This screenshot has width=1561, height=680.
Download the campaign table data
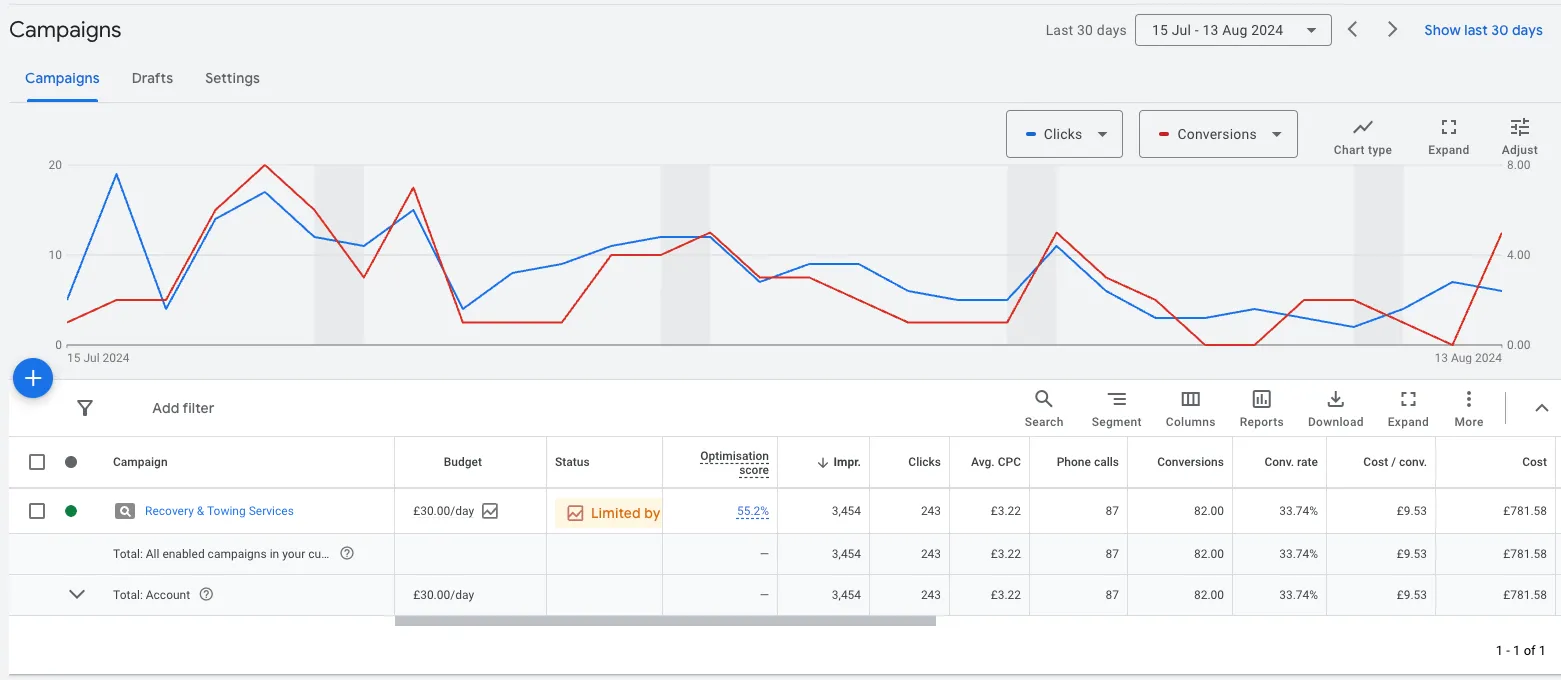click(1335, 408)
